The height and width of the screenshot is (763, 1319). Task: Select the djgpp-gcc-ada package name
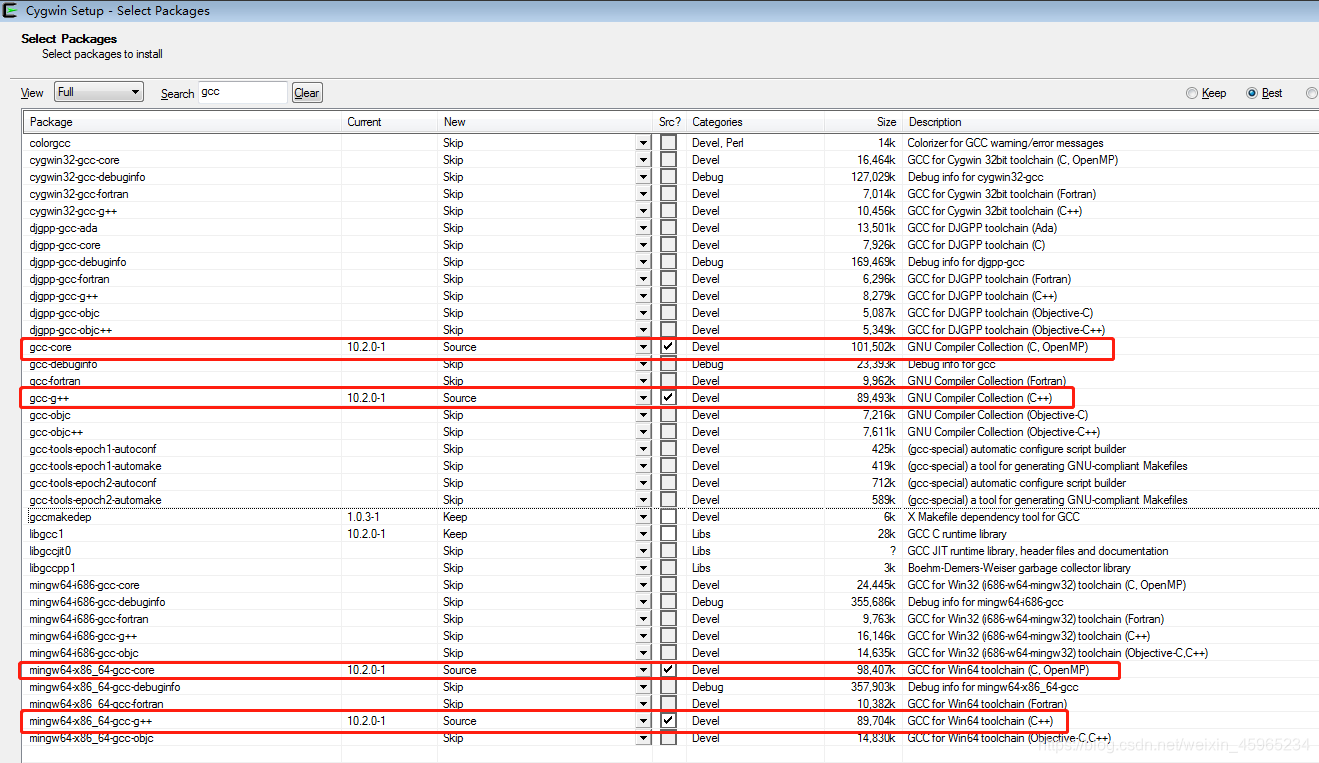pos(64,228)
